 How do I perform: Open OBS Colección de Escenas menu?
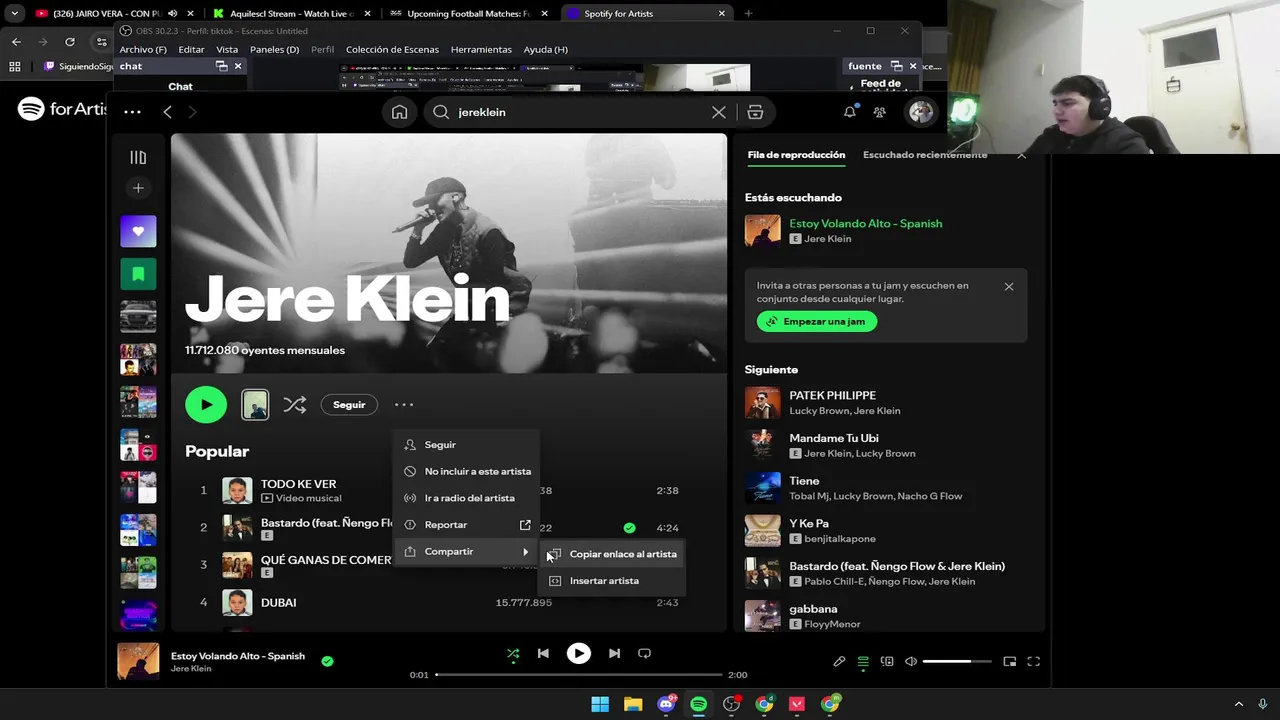point(392,49)
